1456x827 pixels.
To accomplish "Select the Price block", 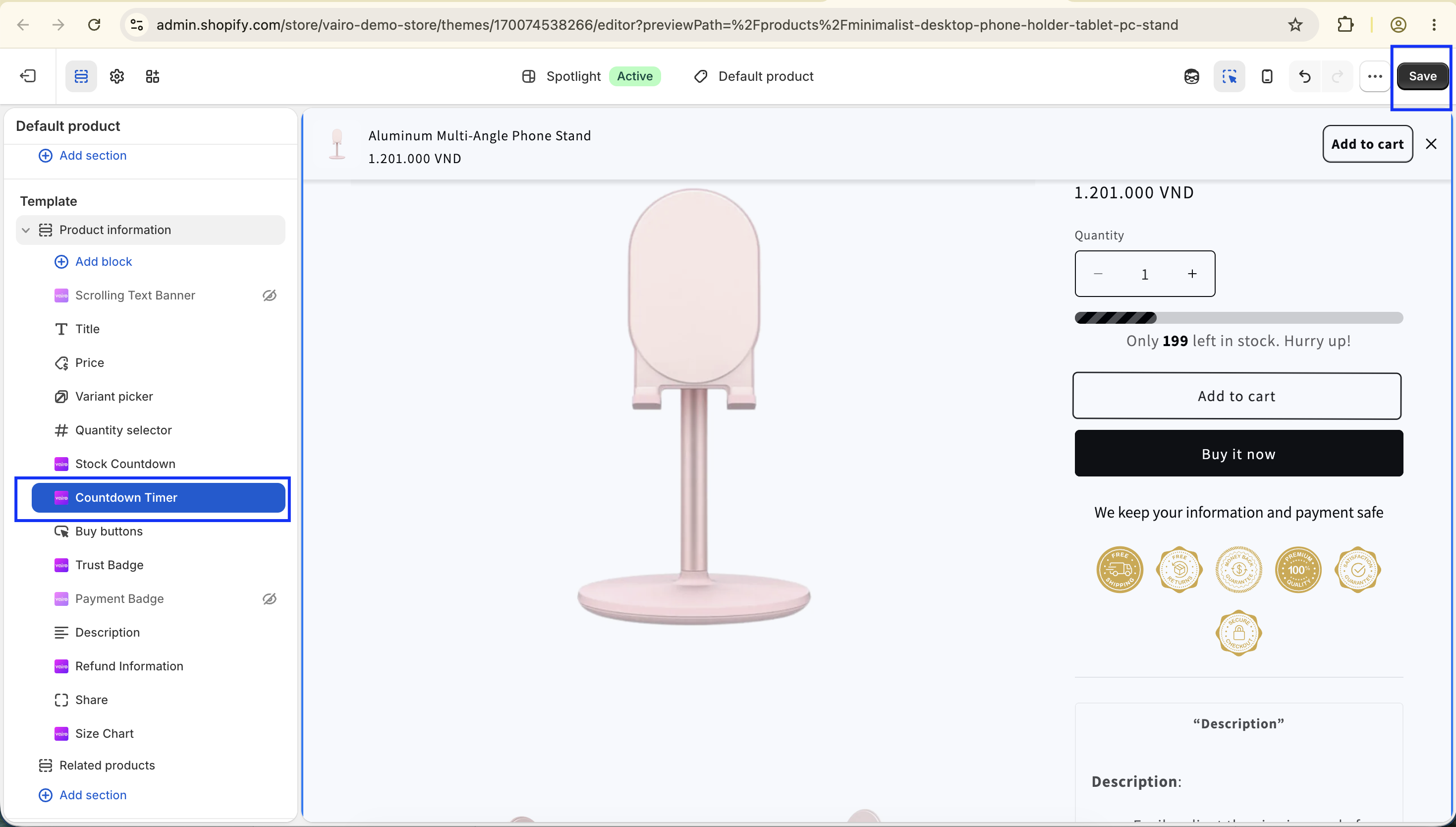I will tap(159, 363).
